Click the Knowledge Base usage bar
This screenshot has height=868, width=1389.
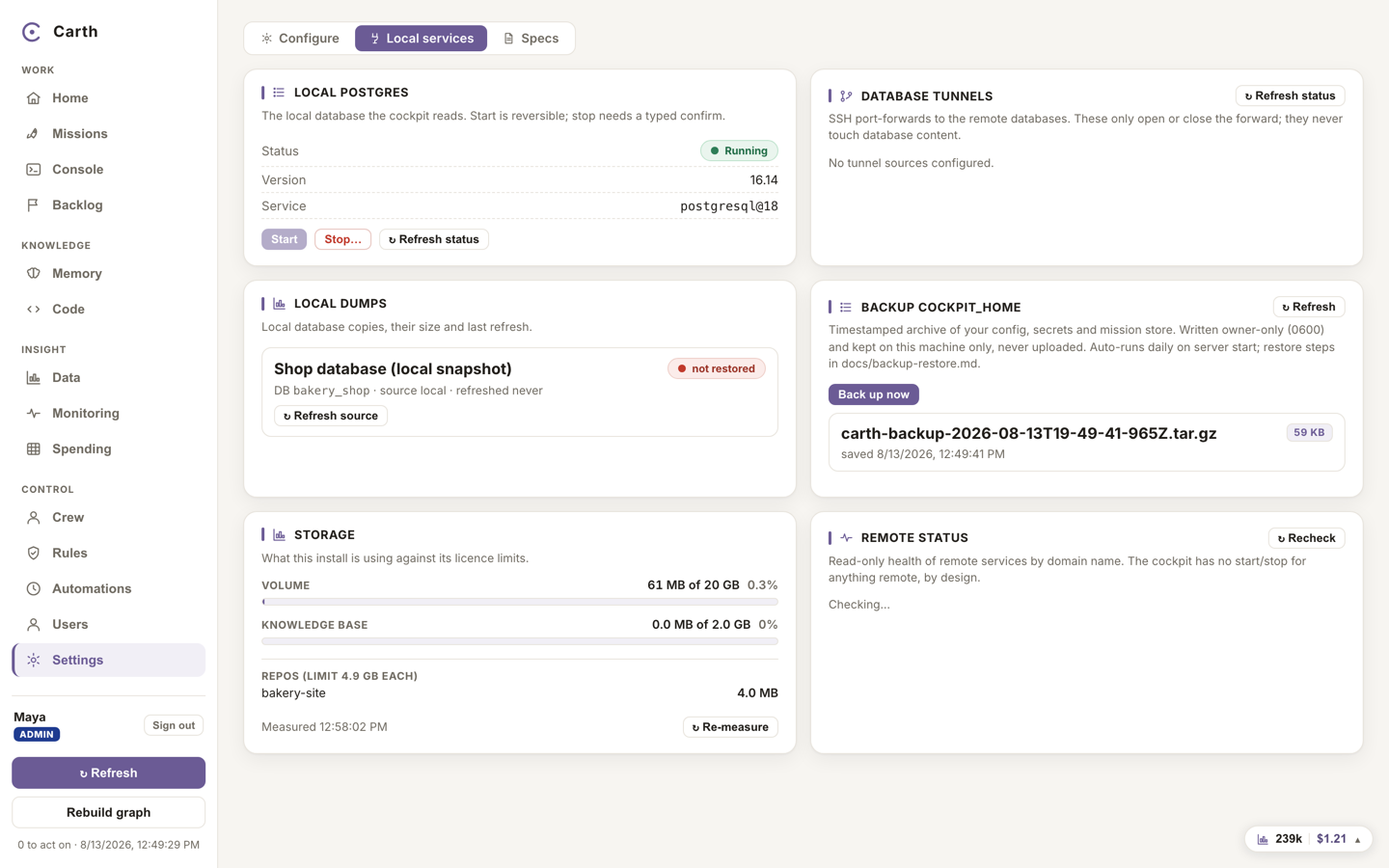520,641
